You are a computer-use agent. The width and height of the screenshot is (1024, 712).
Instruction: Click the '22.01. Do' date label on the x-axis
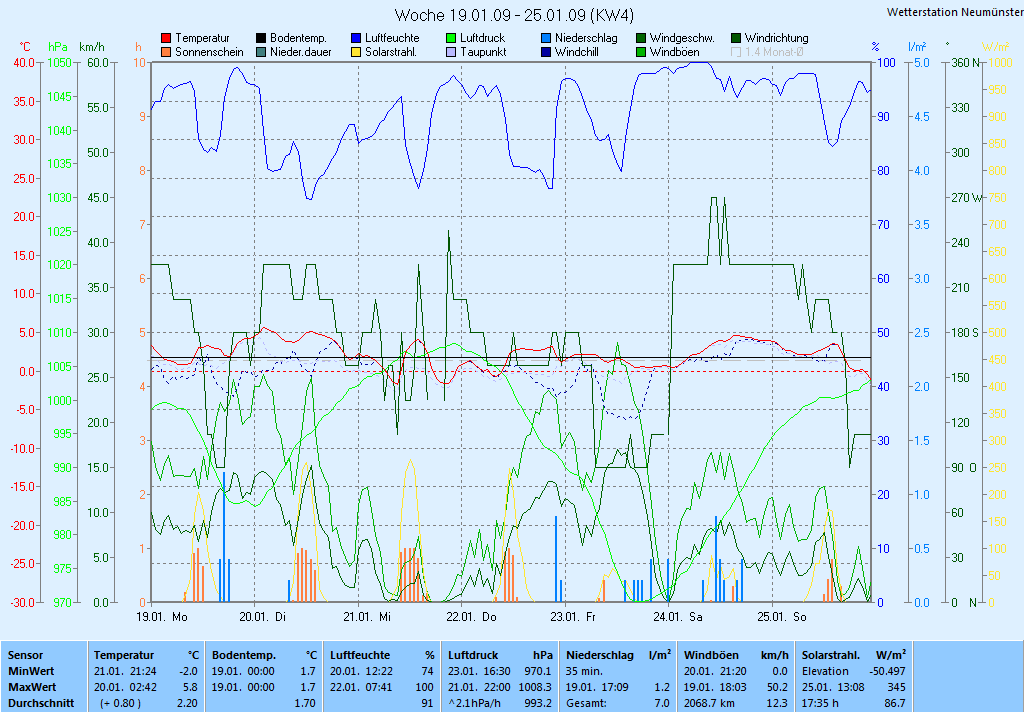(x=471, y=617)
